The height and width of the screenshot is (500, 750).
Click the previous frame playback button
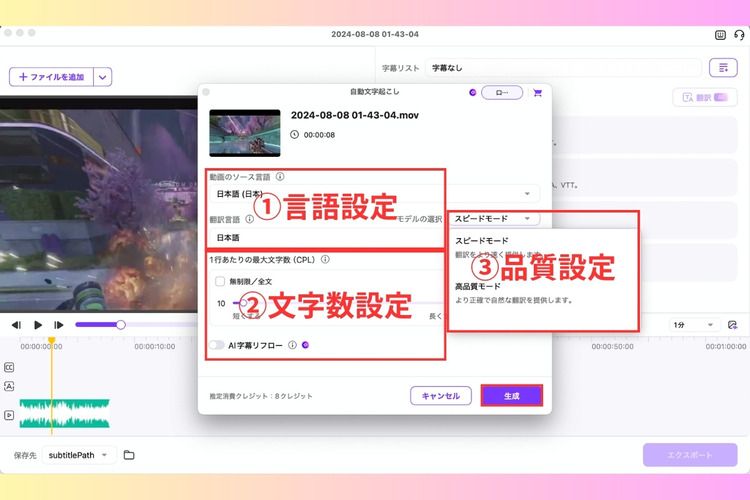click(x=16, y=325)
